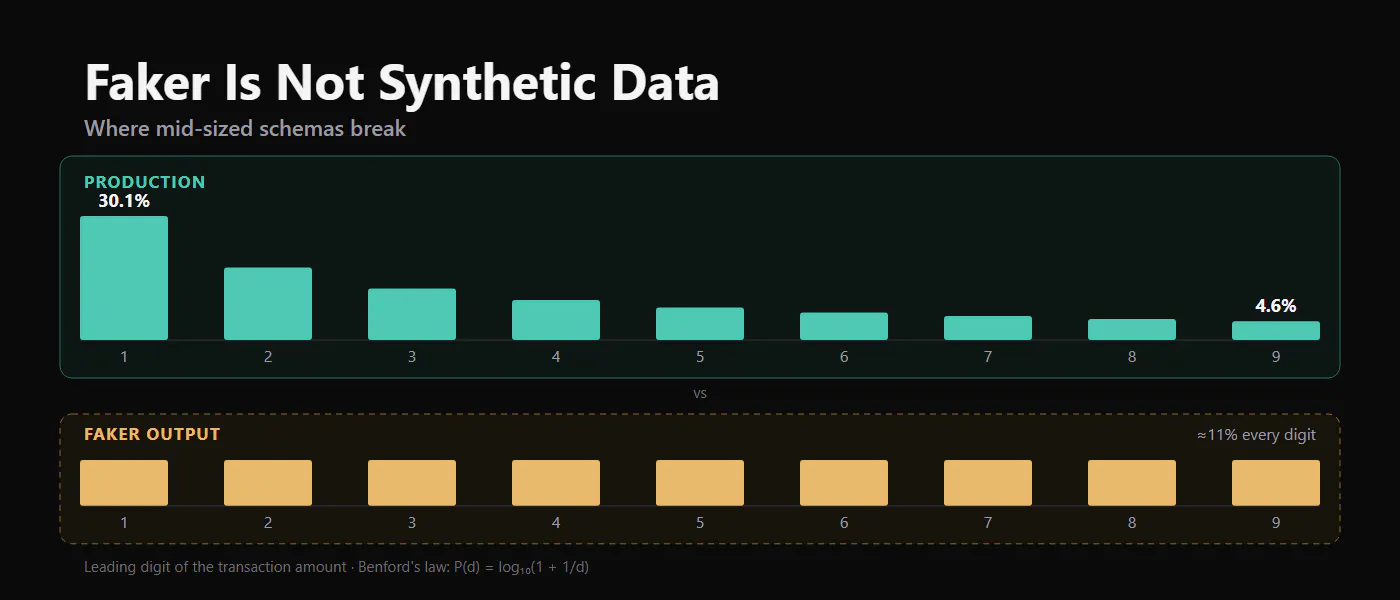Click the '4.6%' value label
The width and height of the screenshot is (1400, 600).
(x=1276, y=306)
